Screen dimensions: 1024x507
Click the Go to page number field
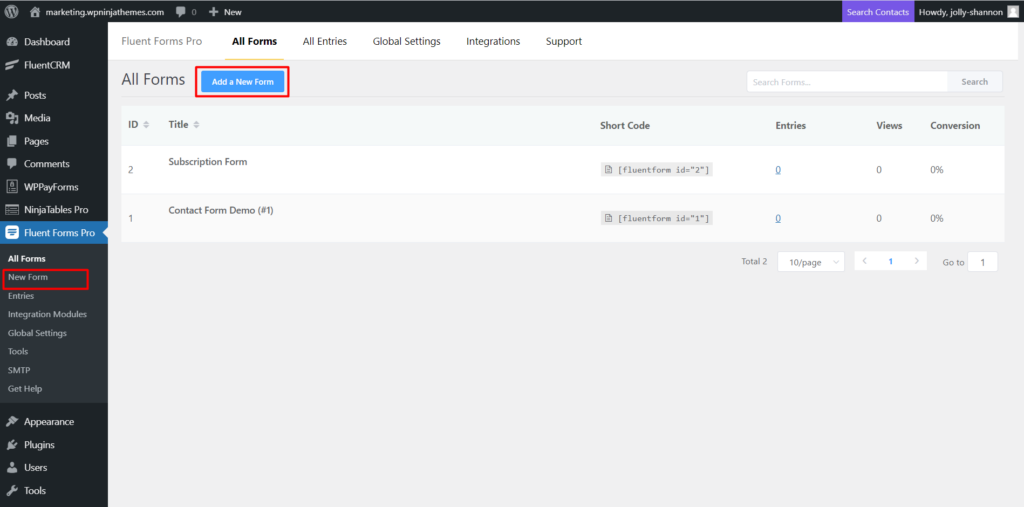(x=982, y=262)
